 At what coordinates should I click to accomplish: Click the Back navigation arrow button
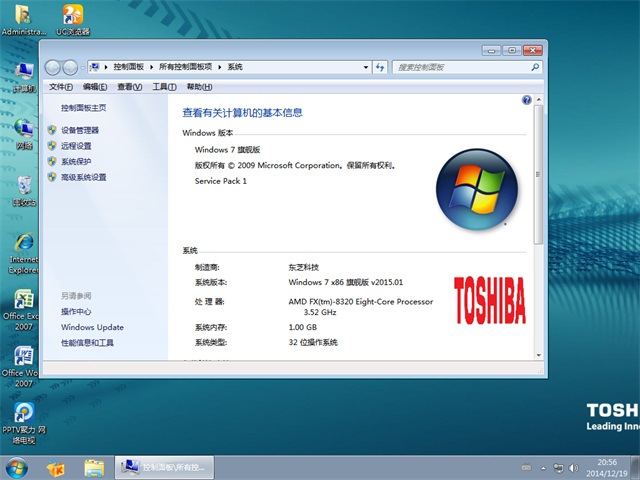(x=52, y=67)
